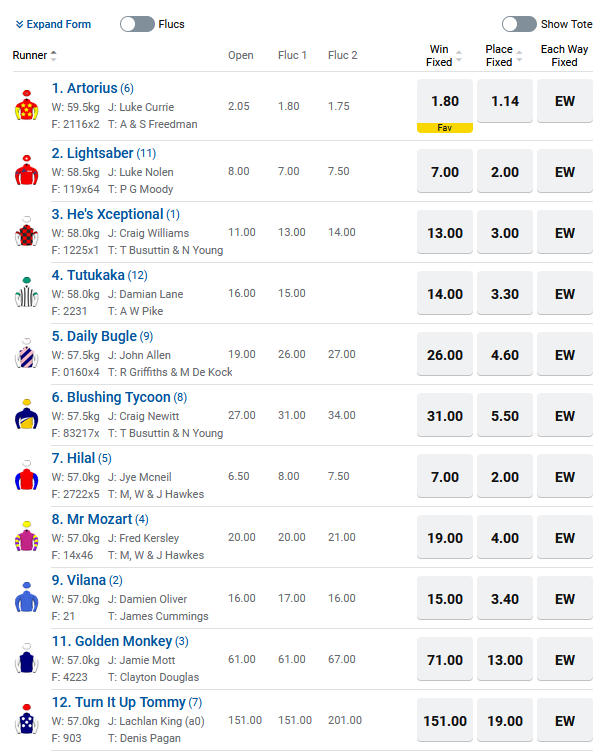Image resolution: width=602 pixels, height=754 pixels.
Task: Click Daily Bugle jockey silks icon
Action: click(26, 354)
